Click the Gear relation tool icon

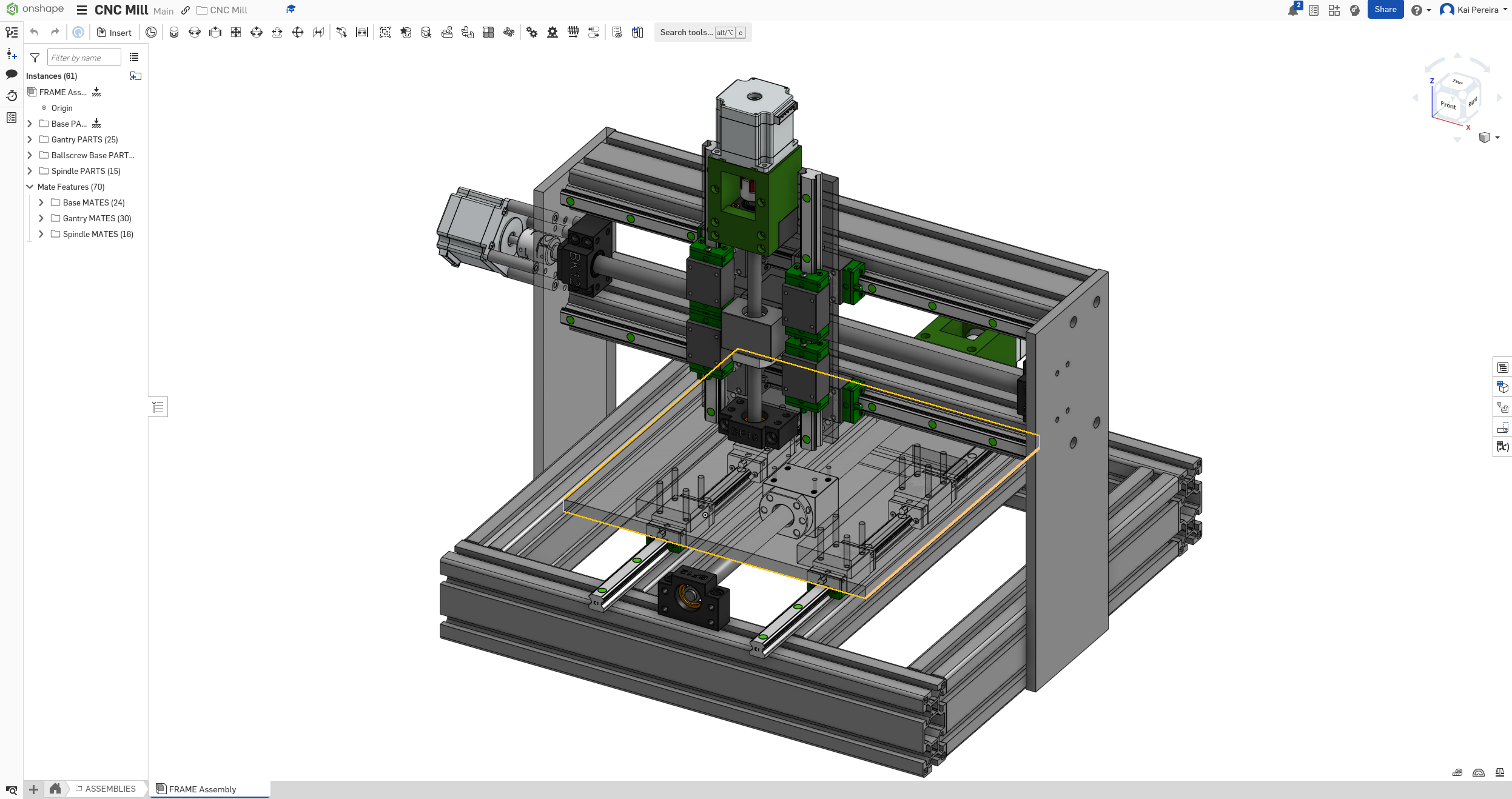click(x=532, y=33)
